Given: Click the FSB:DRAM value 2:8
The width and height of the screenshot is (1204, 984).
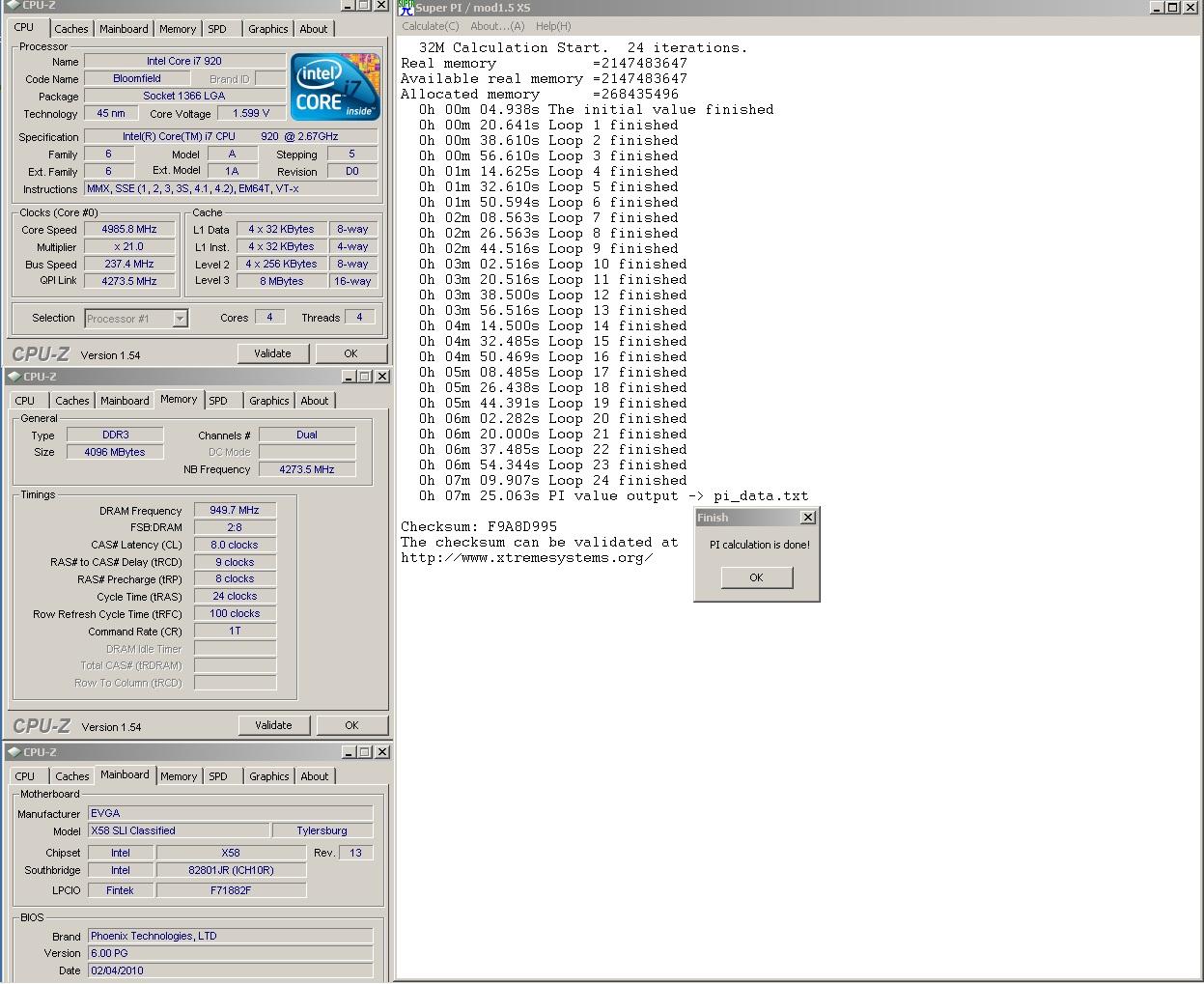Looking at the screenshot, I should (x=235, y=527).
